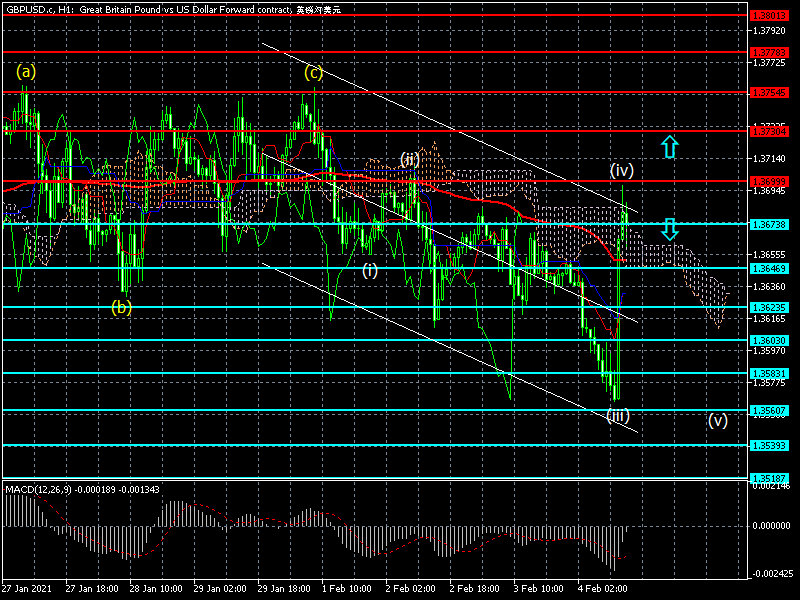This screenshot has width=800, height=600.
Task: Click the white (i) wave label
Action: pyautogui.click(x=370, y=270)
